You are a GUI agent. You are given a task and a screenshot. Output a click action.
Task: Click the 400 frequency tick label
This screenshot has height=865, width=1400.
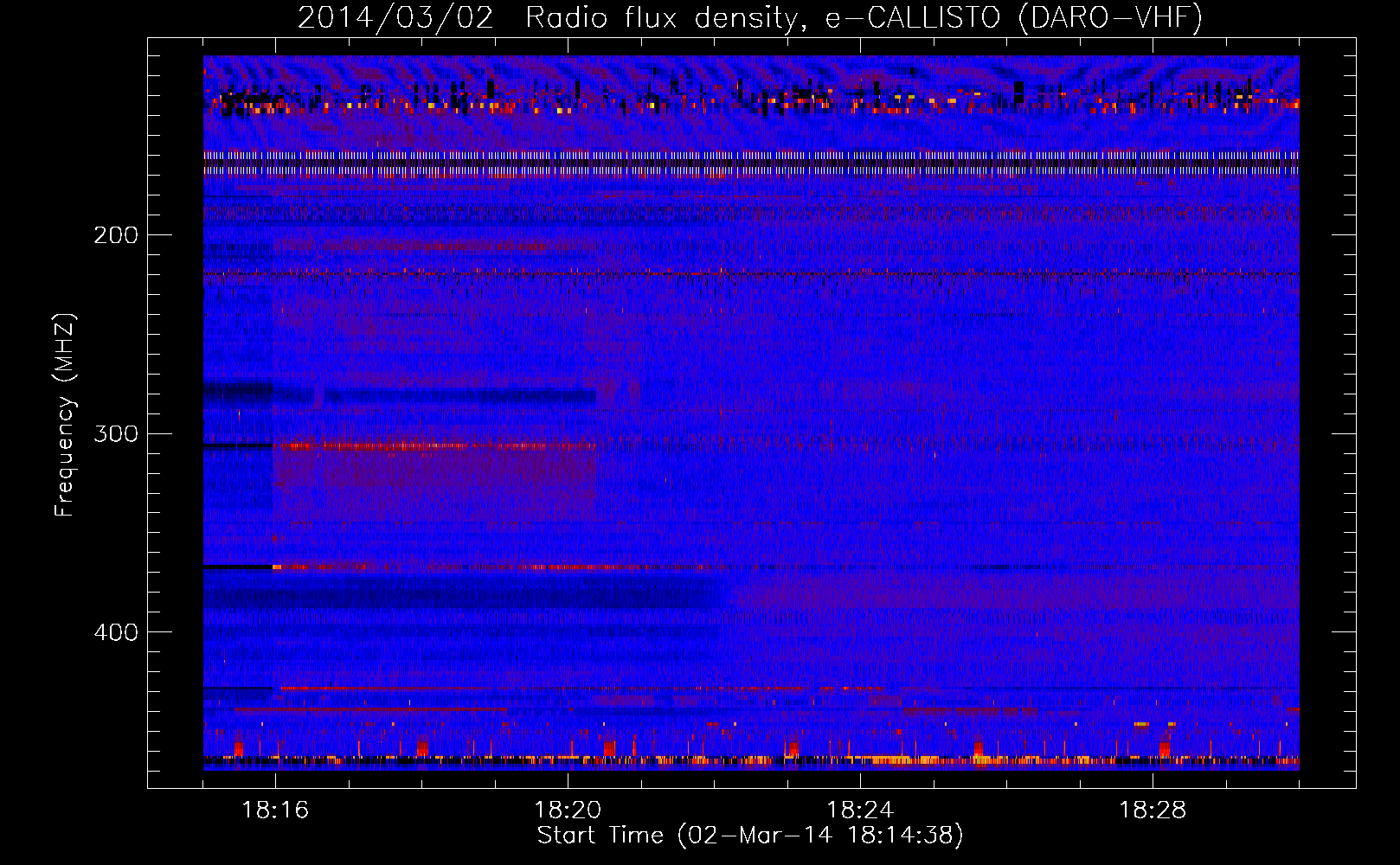116,632
